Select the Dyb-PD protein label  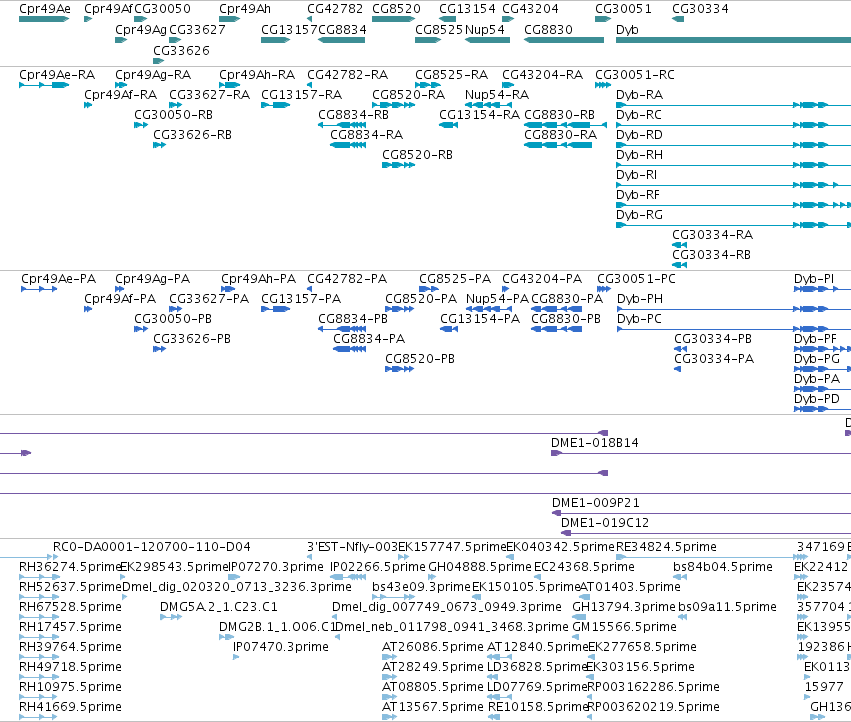[x=816, y=398]
